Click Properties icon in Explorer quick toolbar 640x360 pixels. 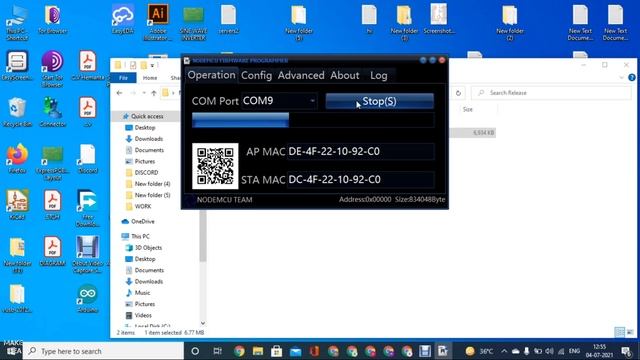133,65
